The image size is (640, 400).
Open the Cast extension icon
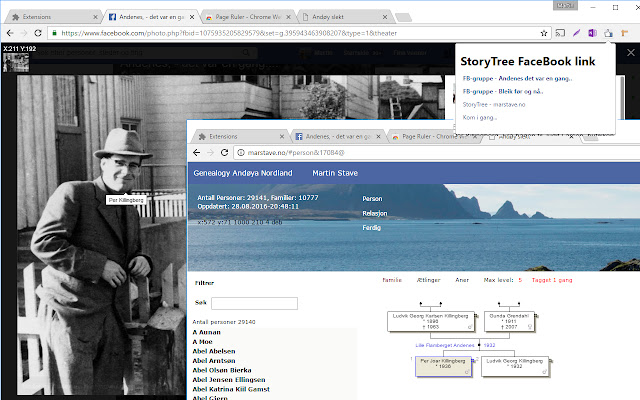[560, 33]
